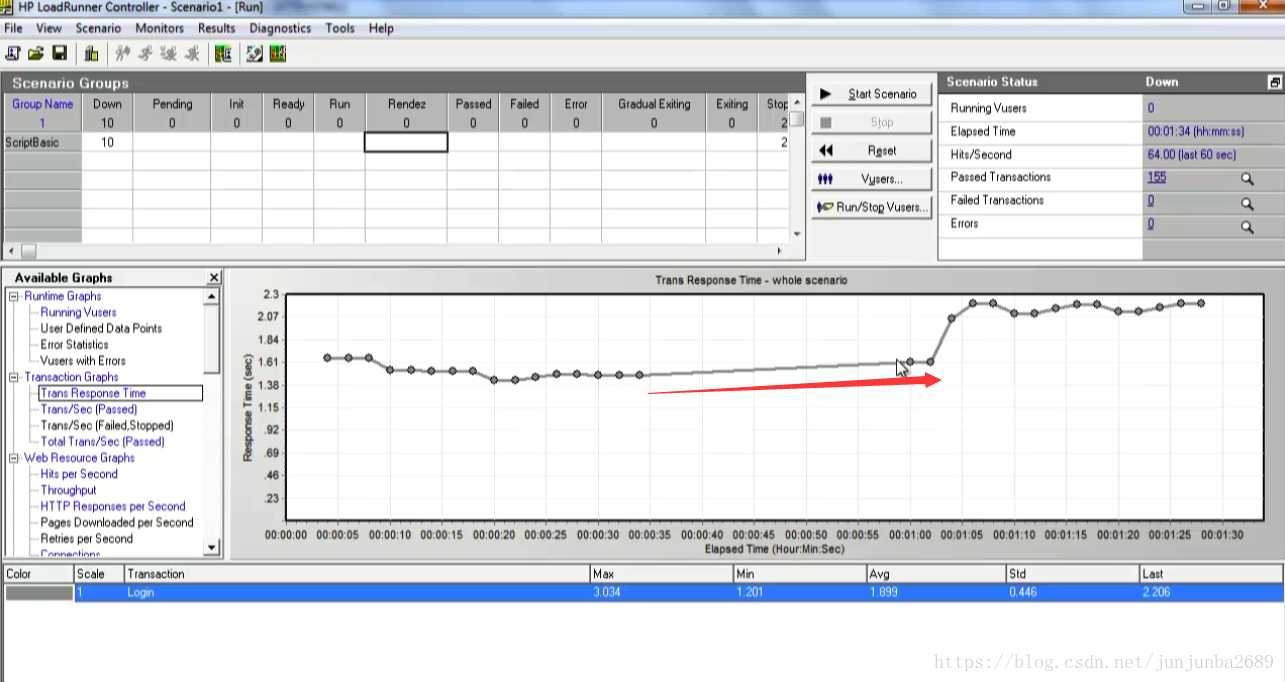
Task: Select Running Vusers graph in tree
Action: click(78, 312)
